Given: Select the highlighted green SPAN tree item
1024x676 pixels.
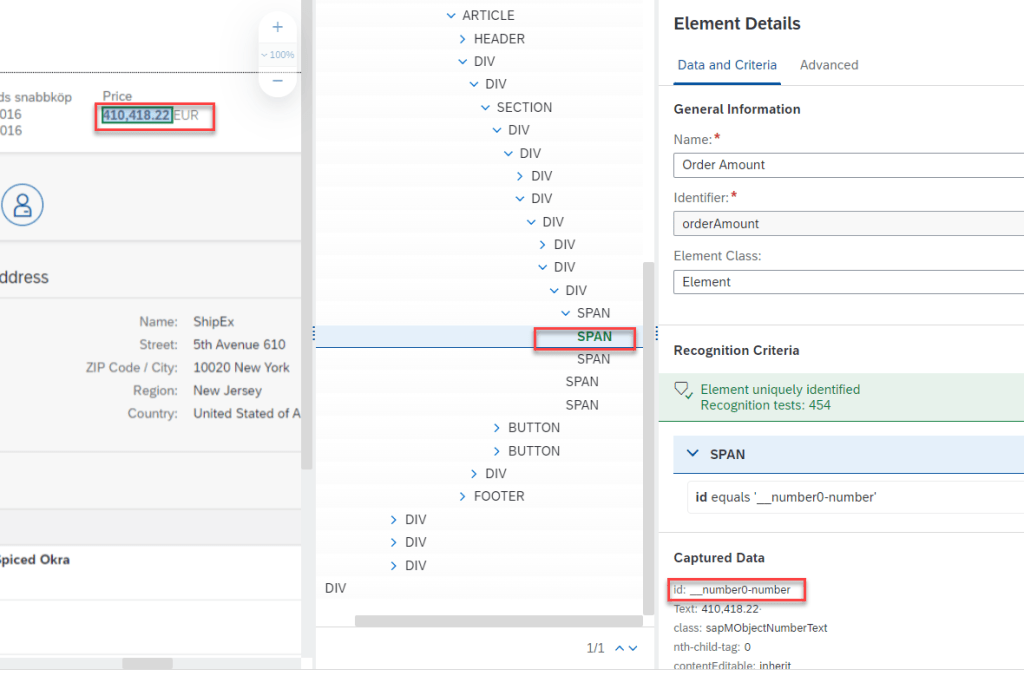Looking at the screenshot, I should click(594, 337).
